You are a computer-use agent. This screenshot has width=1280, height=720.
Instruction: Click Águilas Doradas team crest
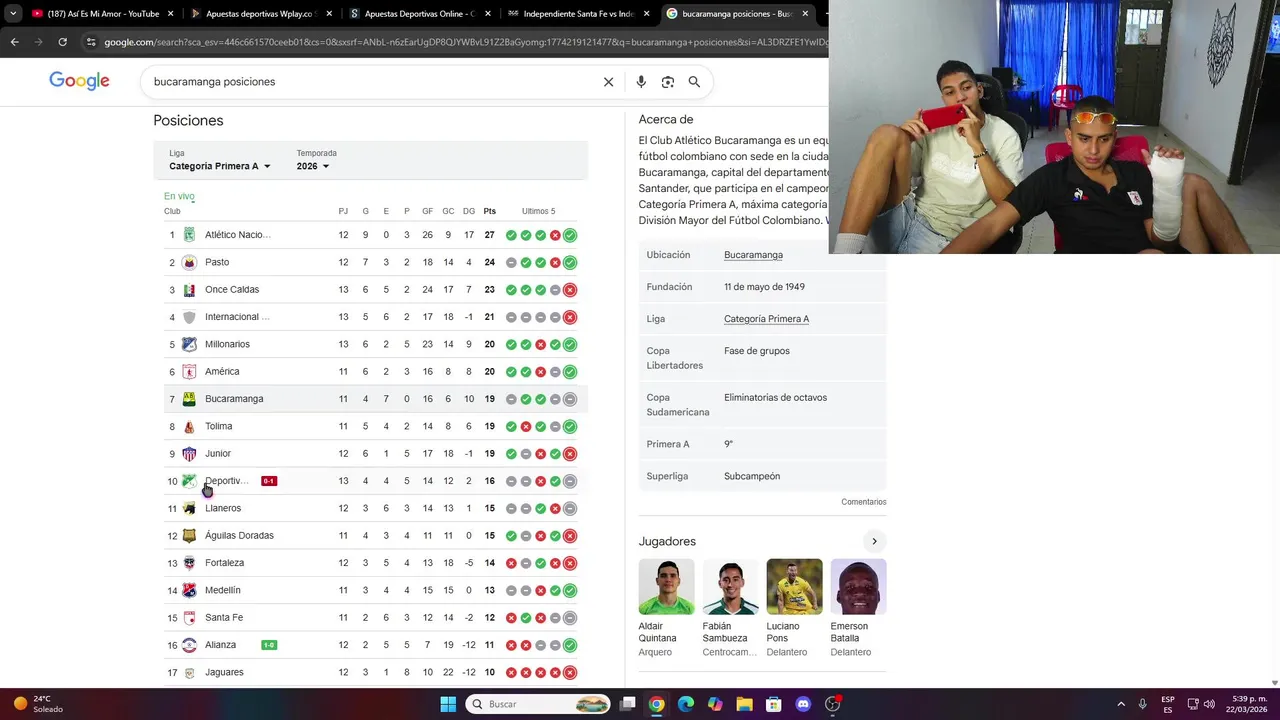(189, 536)
